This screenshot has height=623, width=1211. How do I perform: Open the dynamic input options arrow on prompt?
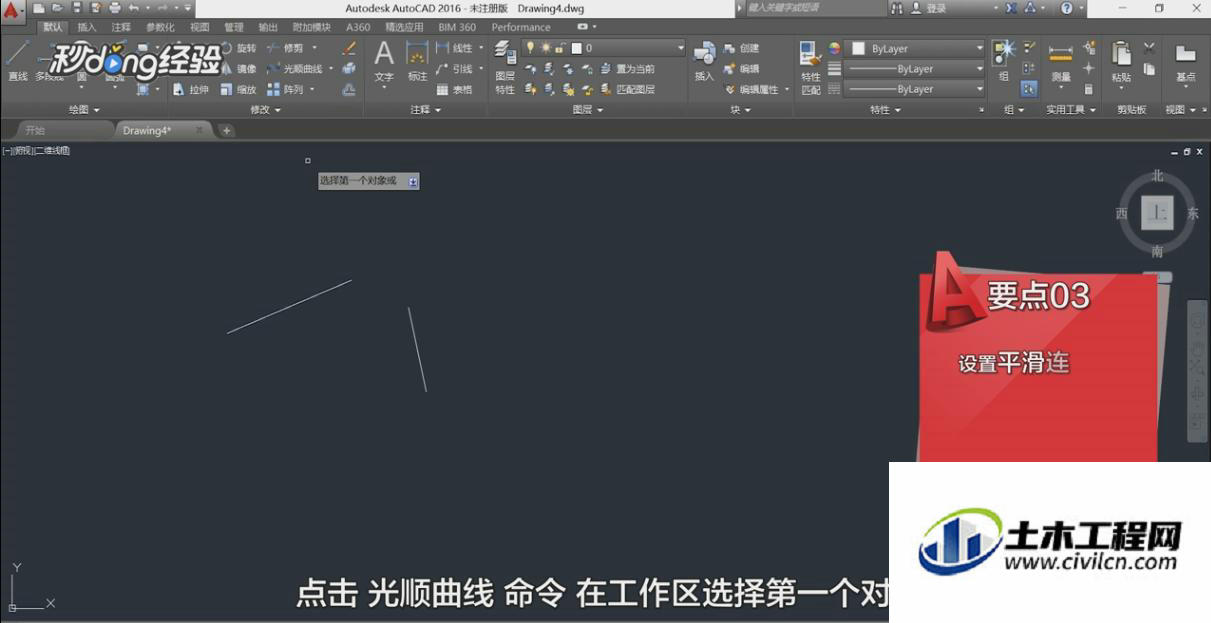[x=413, y=181]
